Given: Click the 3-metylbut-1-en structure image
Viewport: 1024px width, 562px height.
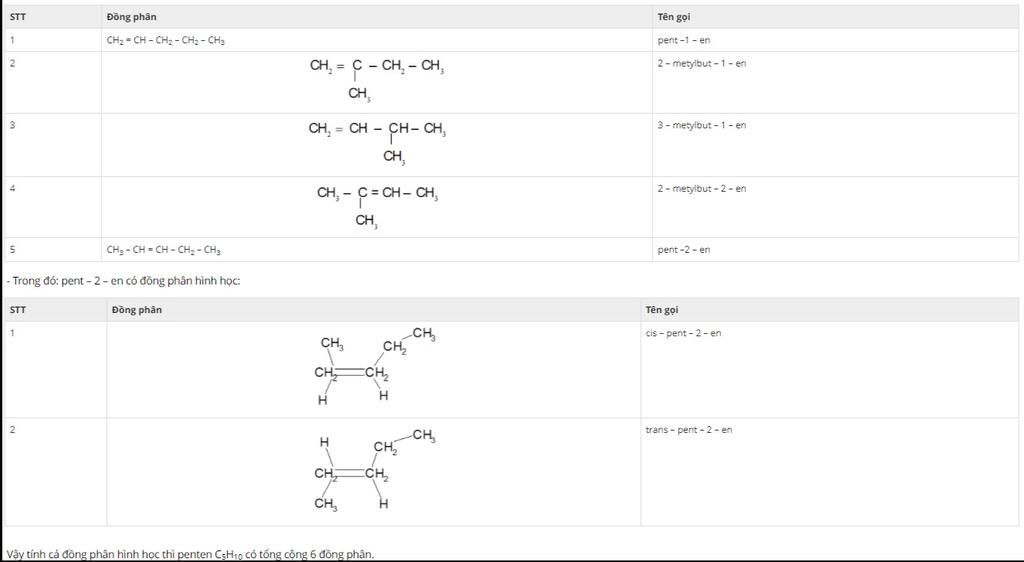Looking at the screenshot, I should [377, 143].
